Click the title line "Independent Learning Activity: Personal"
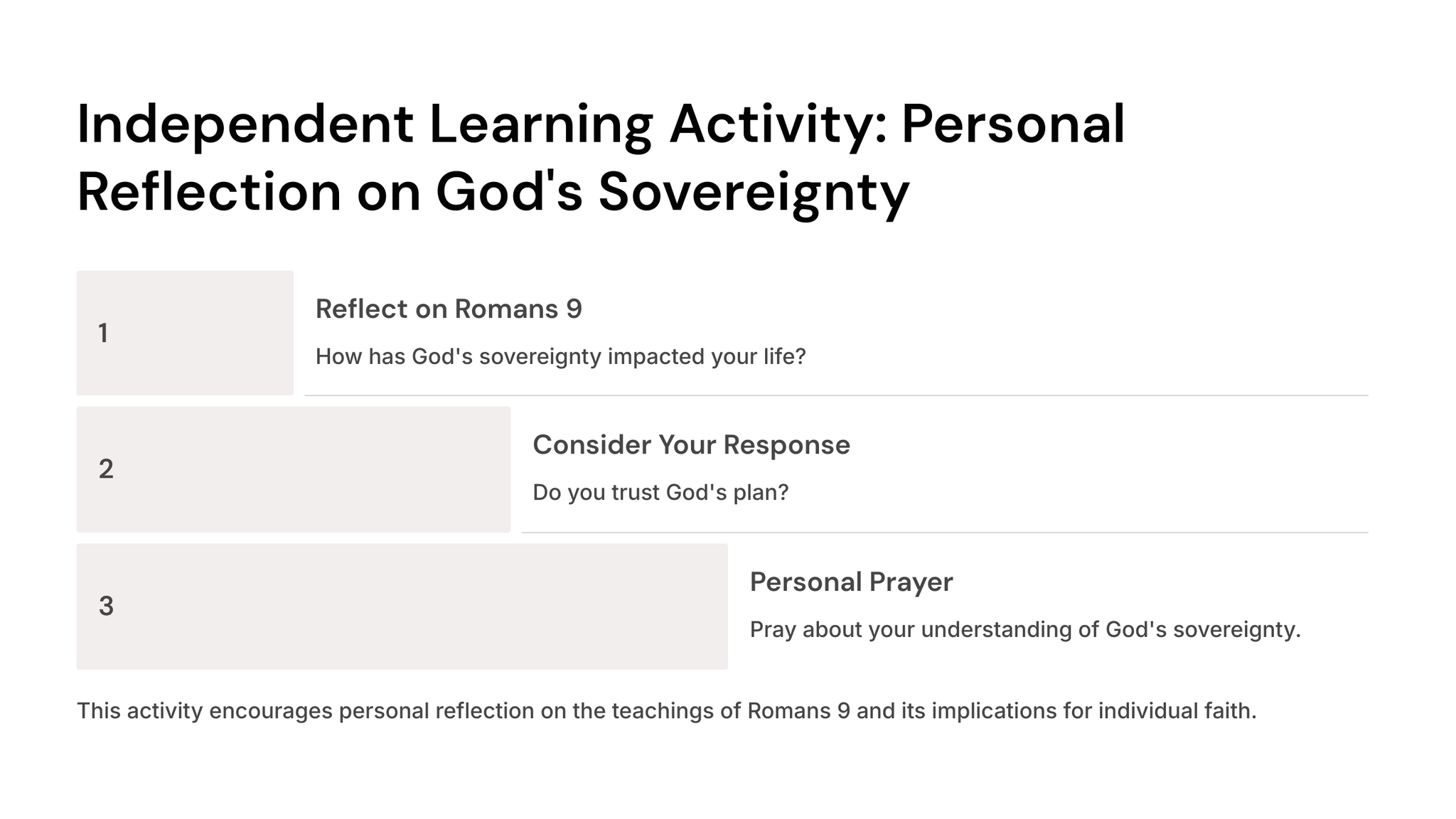 (x=600, y=124)
